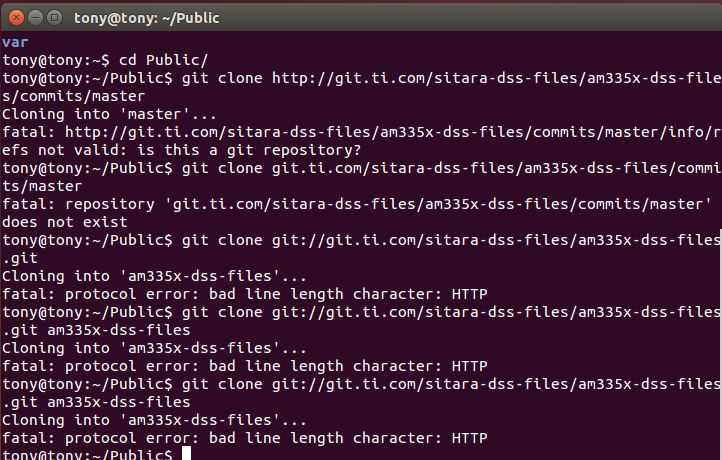The image size is (722, 460).
Task: Minimize the terminal window
Action: (x=34, y=18)
